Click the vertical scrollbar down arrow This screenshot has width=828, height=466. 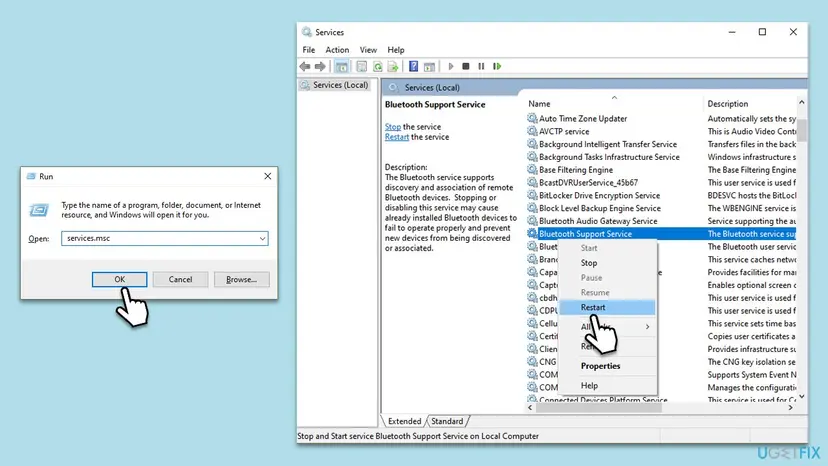[802, 396]
